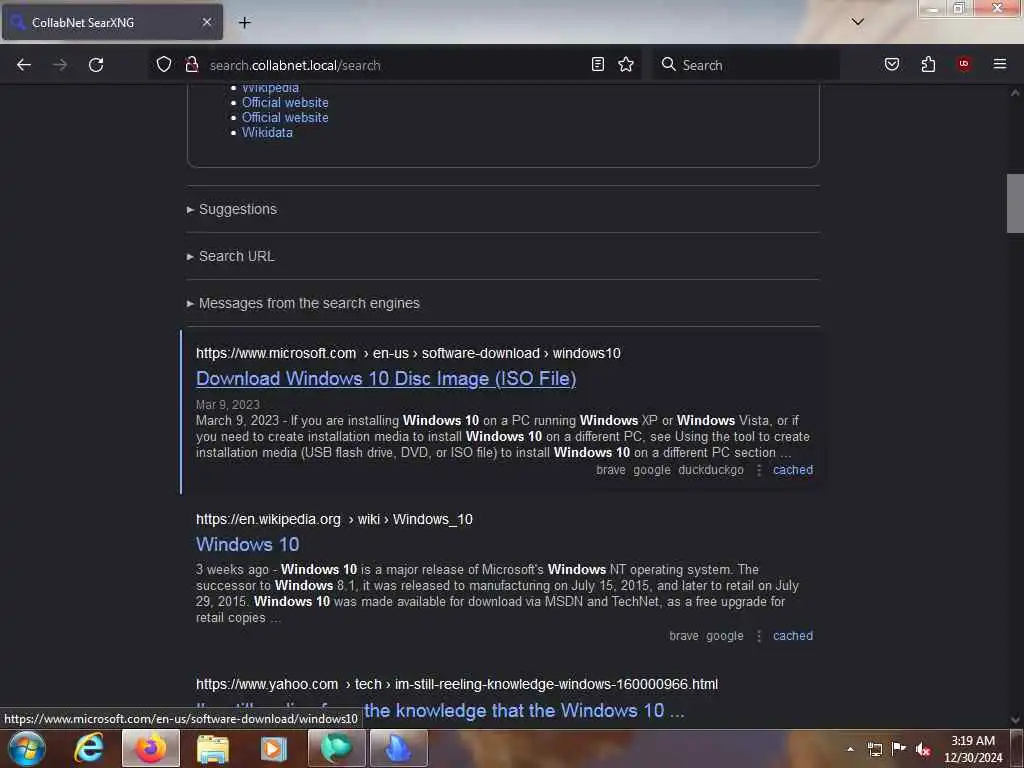Click the scrollbar down arrow

point(1015,720)
